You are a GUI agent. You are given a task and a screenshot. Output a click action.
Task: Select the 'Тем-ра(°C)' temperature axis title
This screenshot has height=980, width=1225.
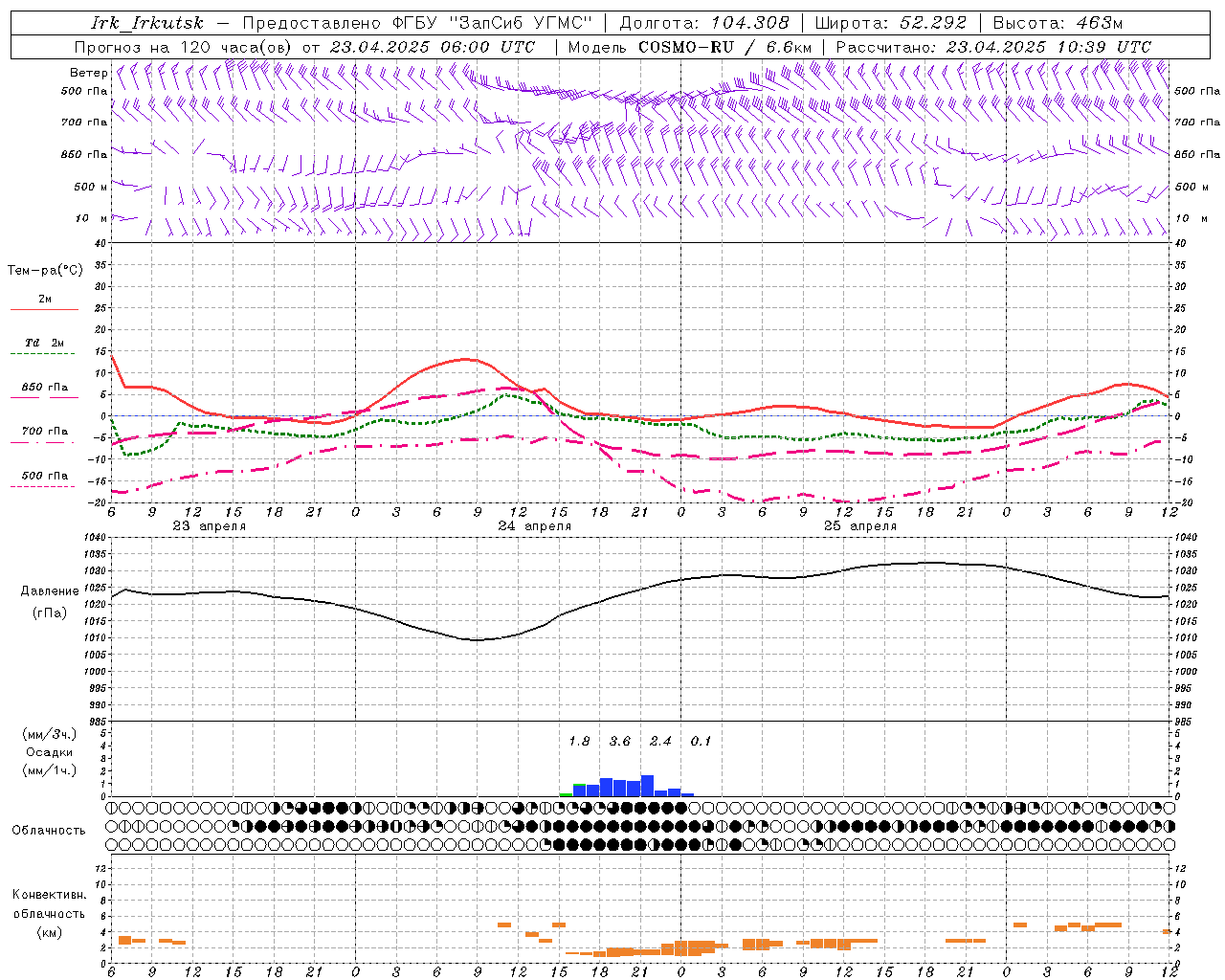point(45,271)
